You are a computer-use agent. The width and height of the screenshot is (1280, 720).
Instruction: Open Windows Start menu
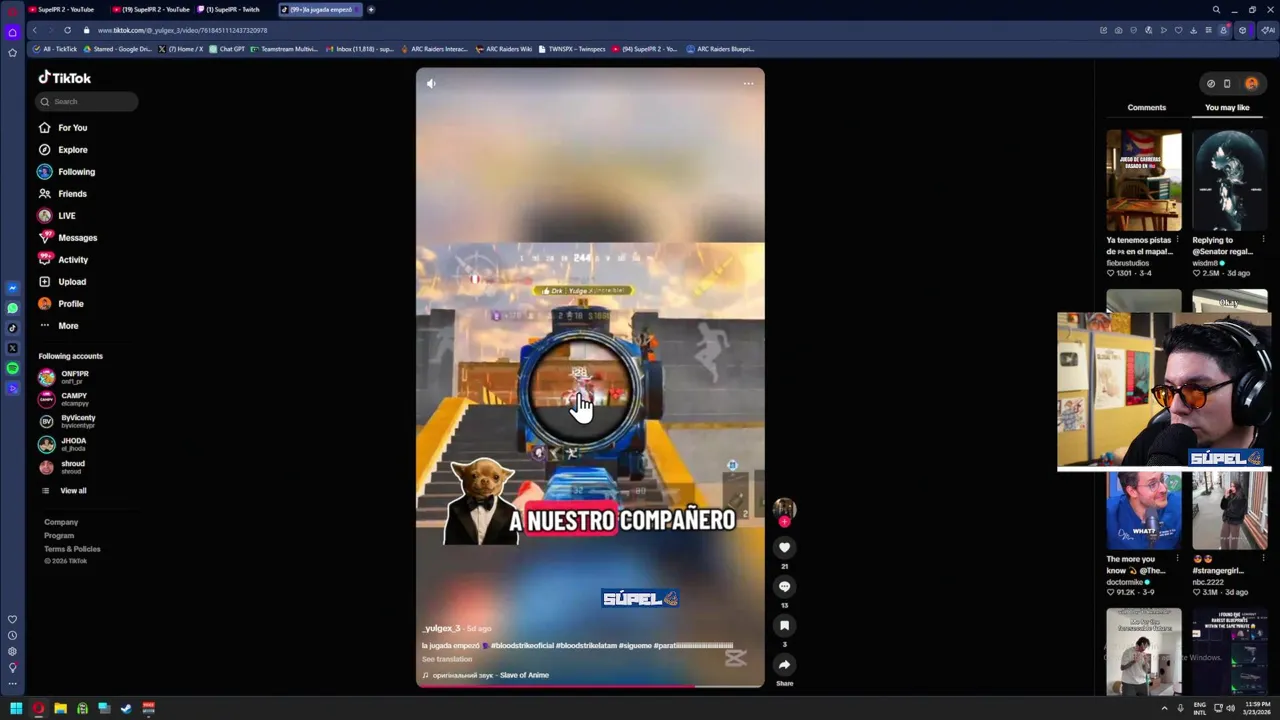[x=16, y=709]
